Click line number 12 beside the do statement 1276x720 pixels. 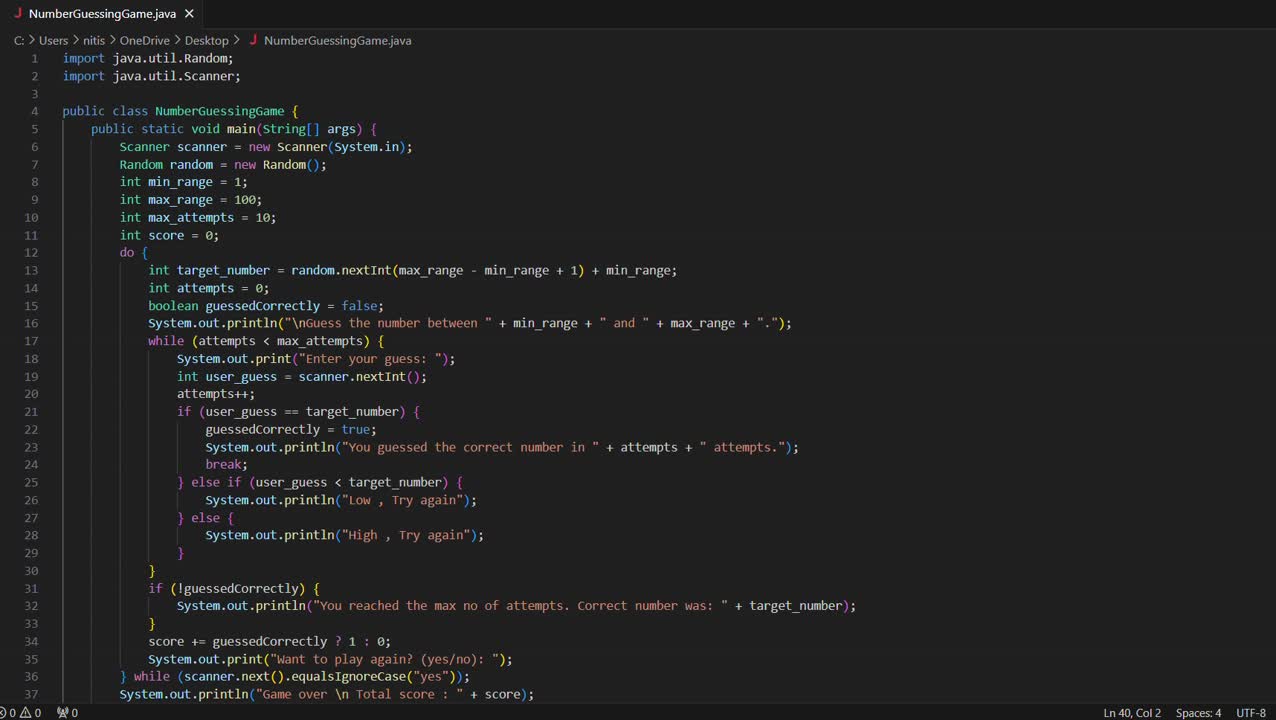31,253
